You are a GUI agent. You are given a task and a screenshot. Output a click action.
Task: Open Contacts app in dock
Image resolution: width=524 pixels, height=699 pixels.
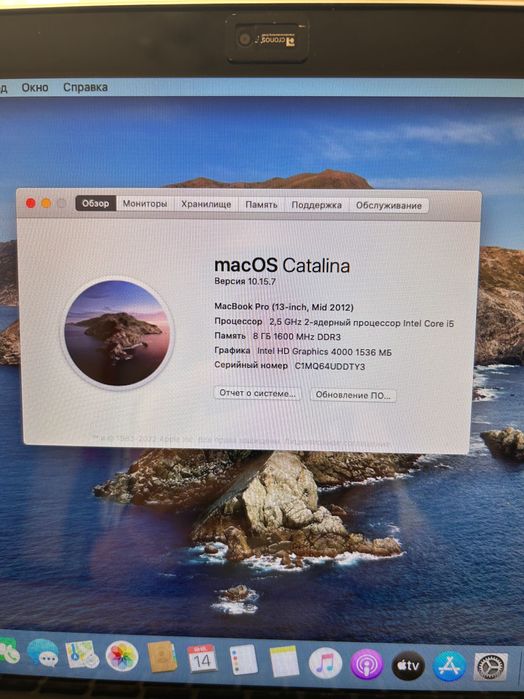pos(161,657)
